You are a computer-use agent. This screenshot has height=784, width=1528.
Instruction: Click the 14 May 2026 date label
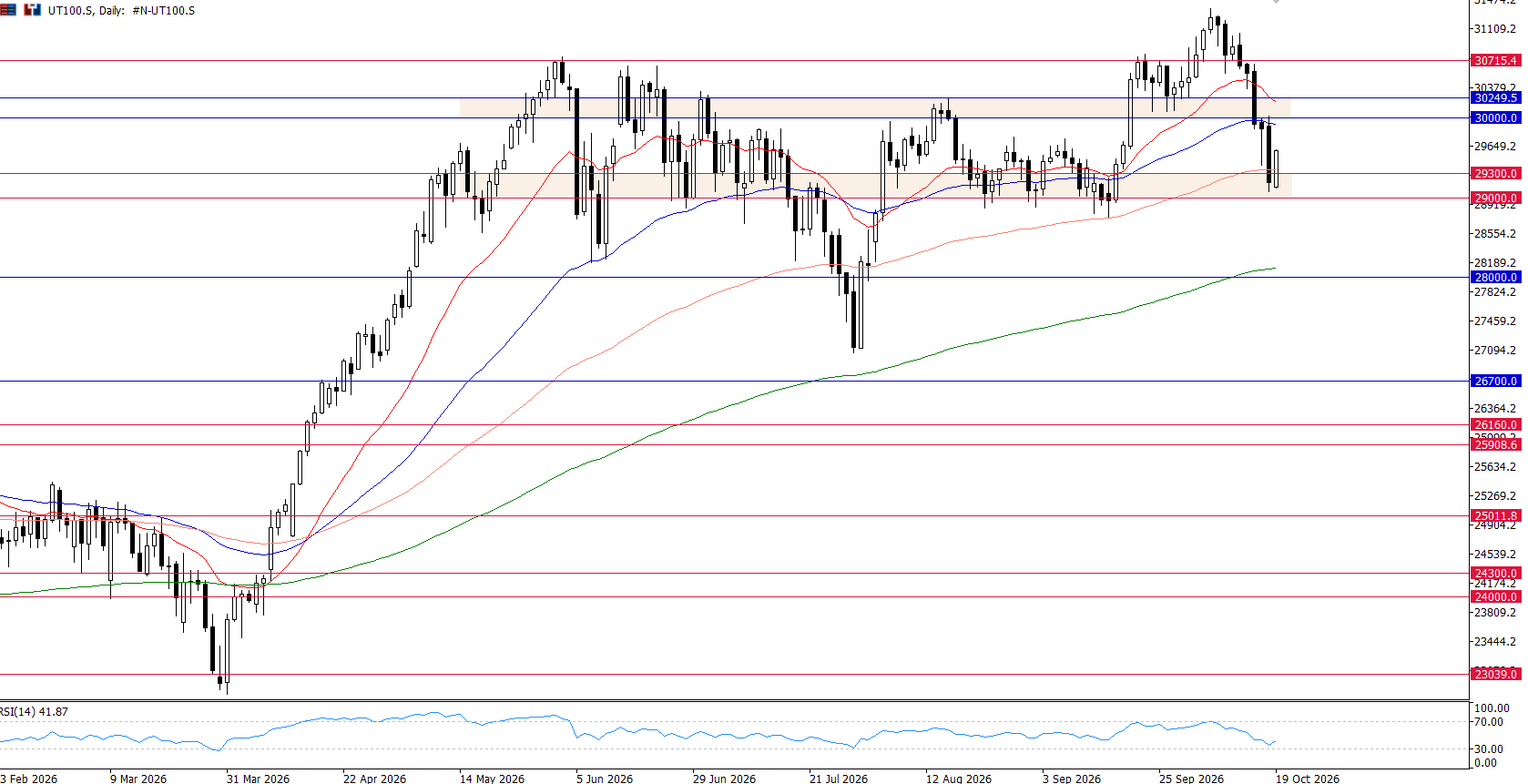[492, 779]
